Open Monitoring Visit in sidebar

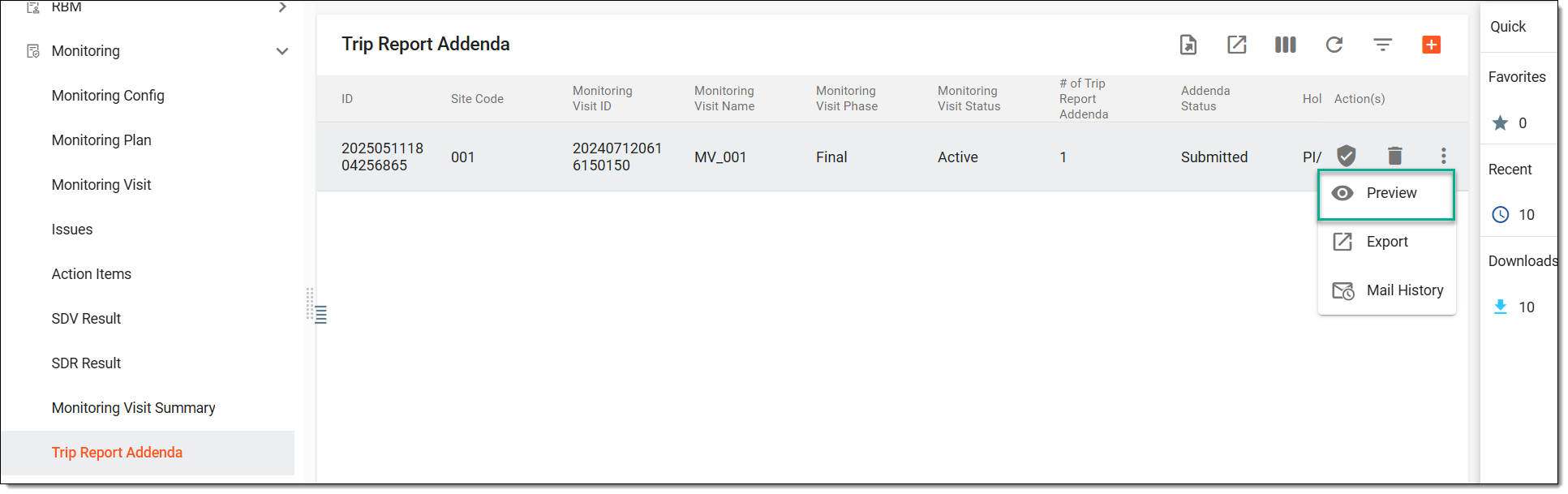101,185
